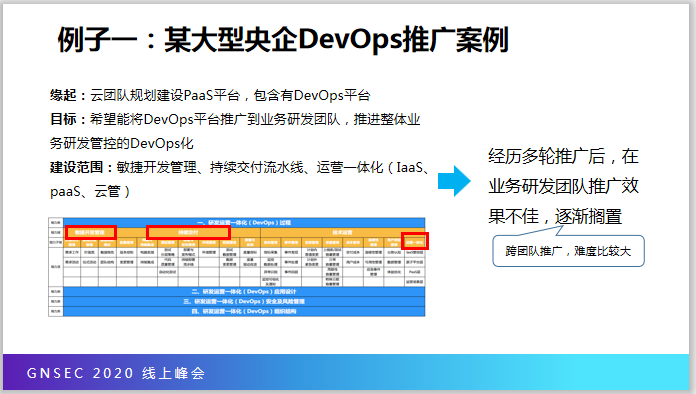This screenshot has height=394, width=696.
Task: Click the line "paaS、云管）"
Action: (x=90, y=191)
